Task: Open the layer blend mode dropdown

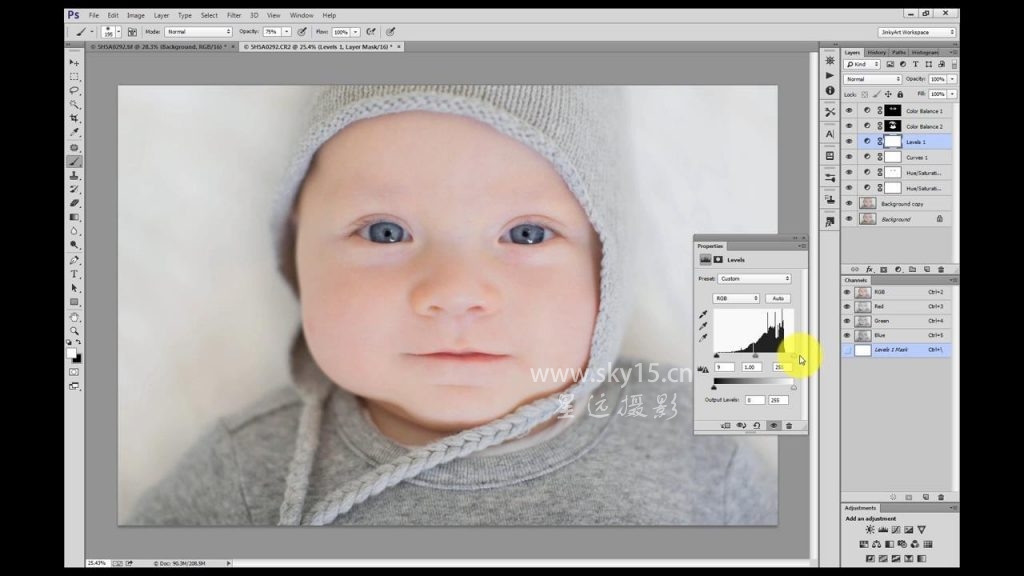Action: pos(872,79)
